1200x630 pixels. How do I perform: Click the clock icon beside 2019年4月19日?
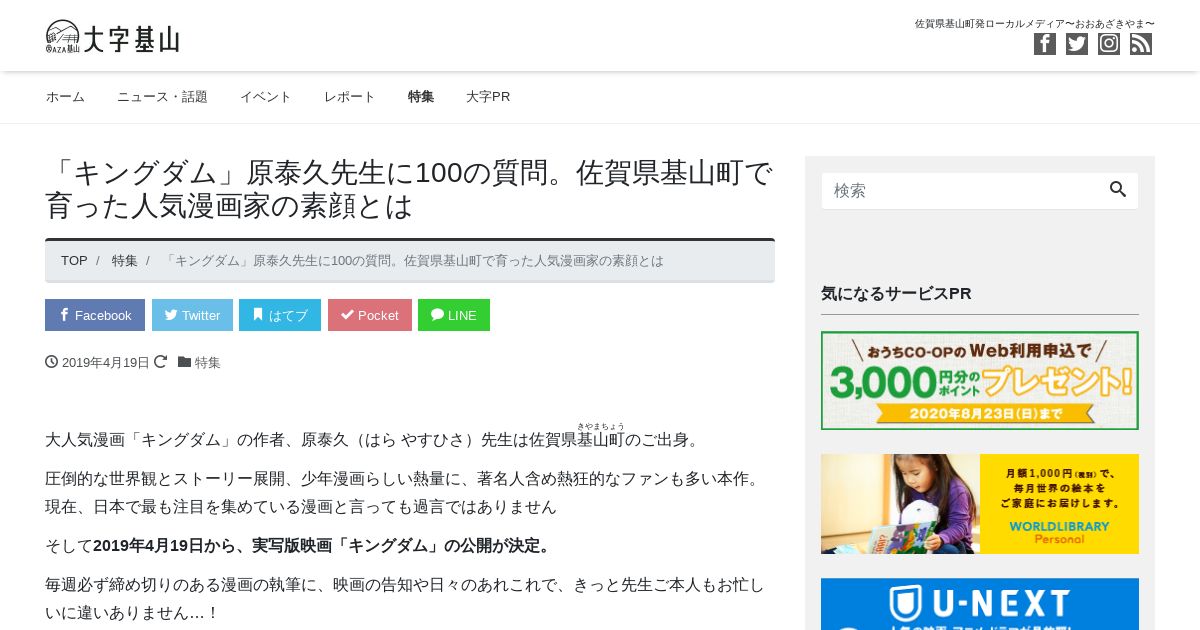coord(52,362)
